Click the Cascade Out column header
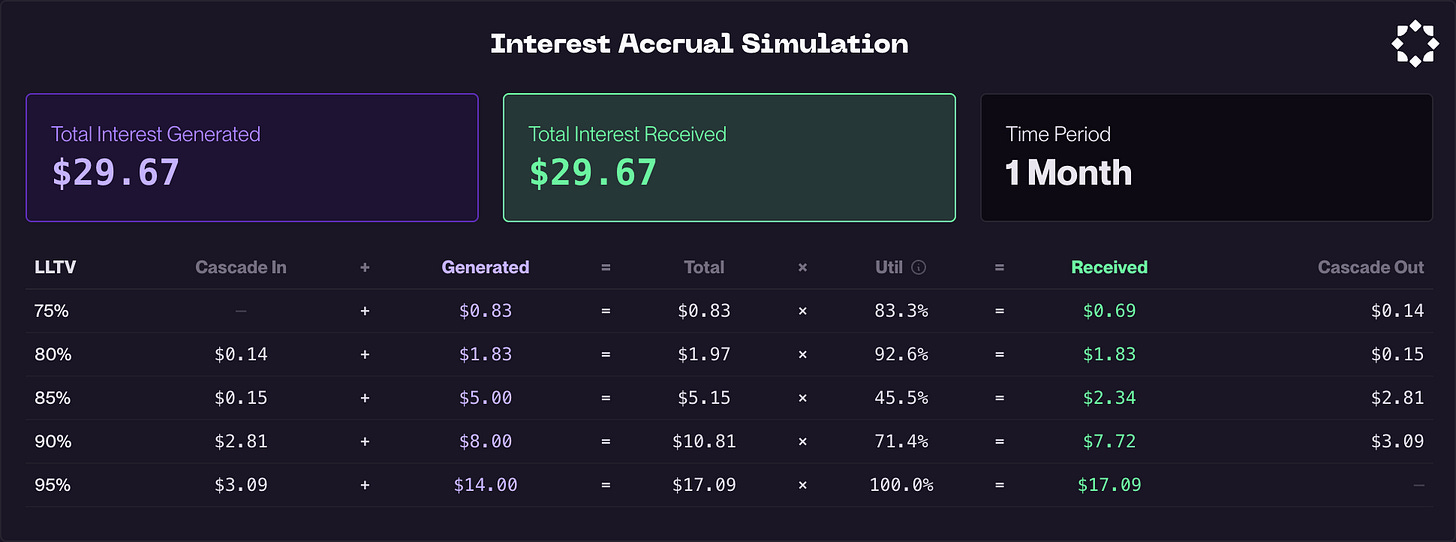Viewport: 1456px width, 542px height. 1371,267
